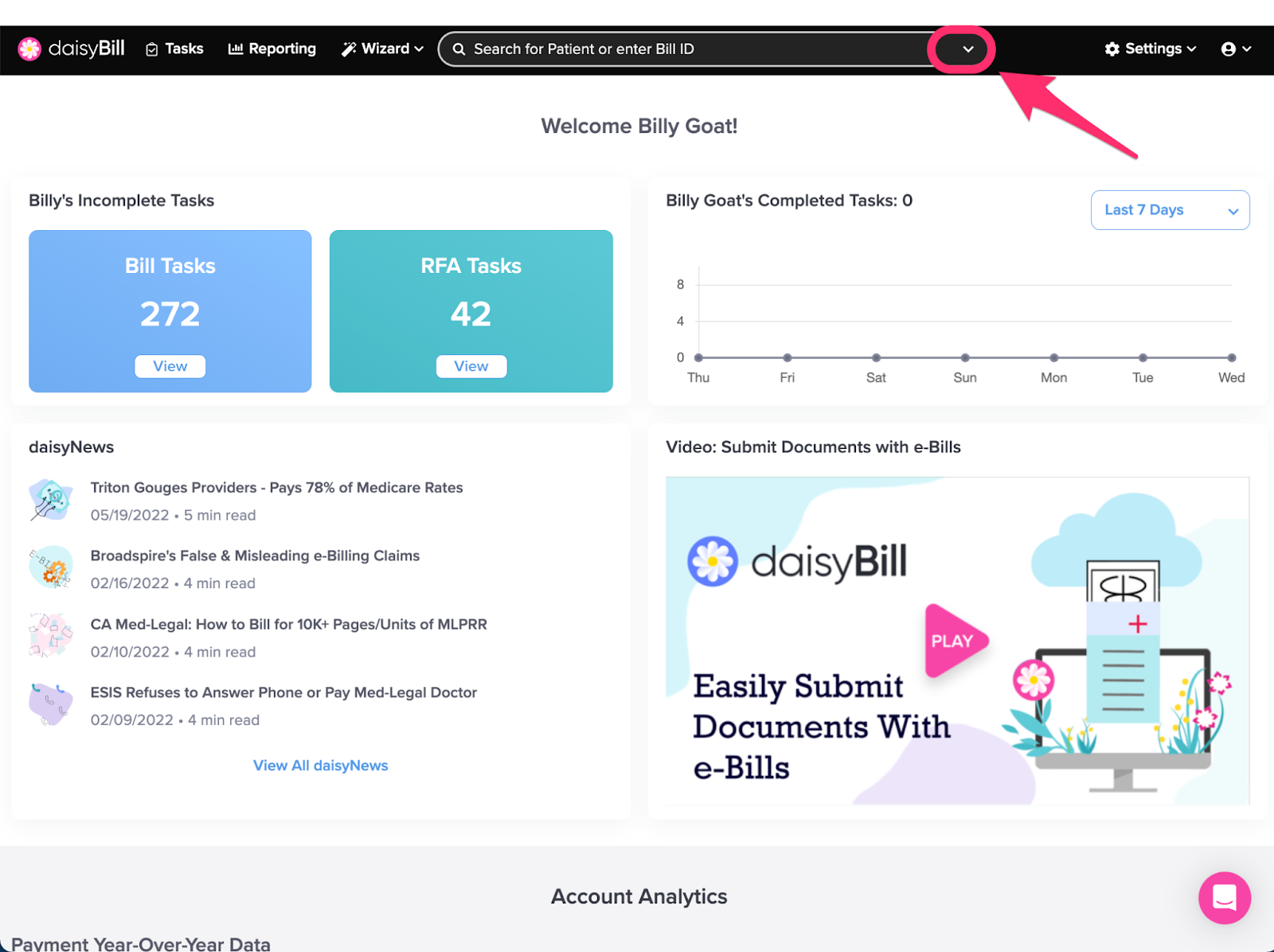The width and height of the screenshot is (1274, 952).
Task: Click the ESIS article thumbnail icon
Action: [x=51, y=704]
